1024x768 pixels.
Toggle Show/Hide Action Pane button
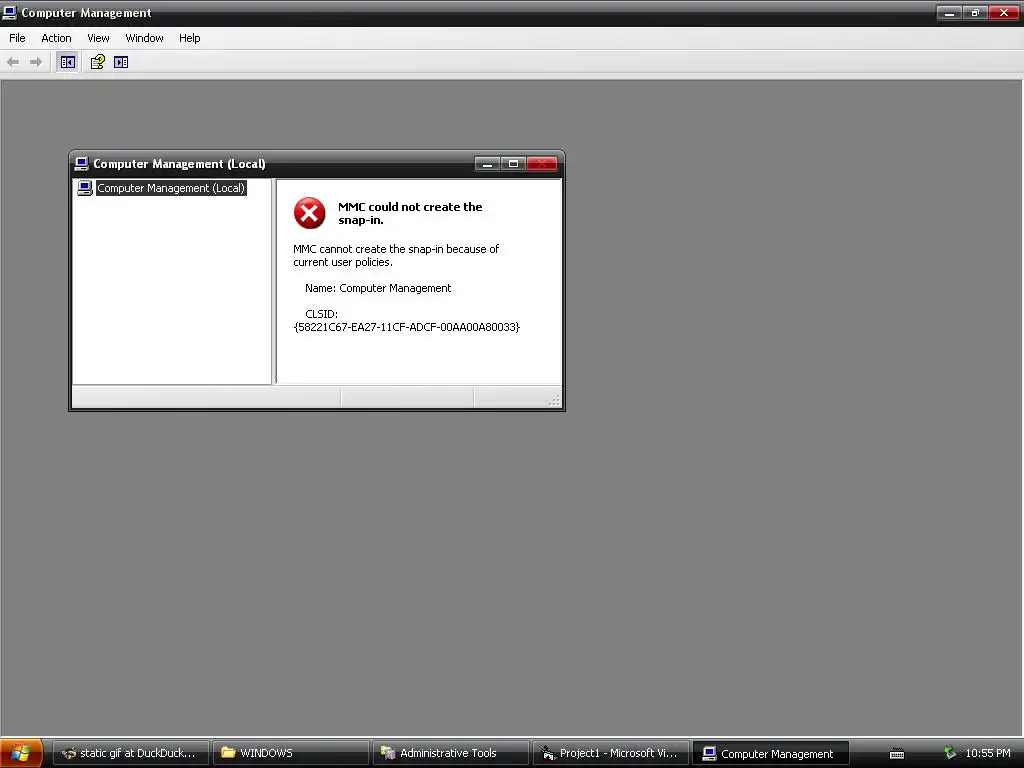point(121,62)
